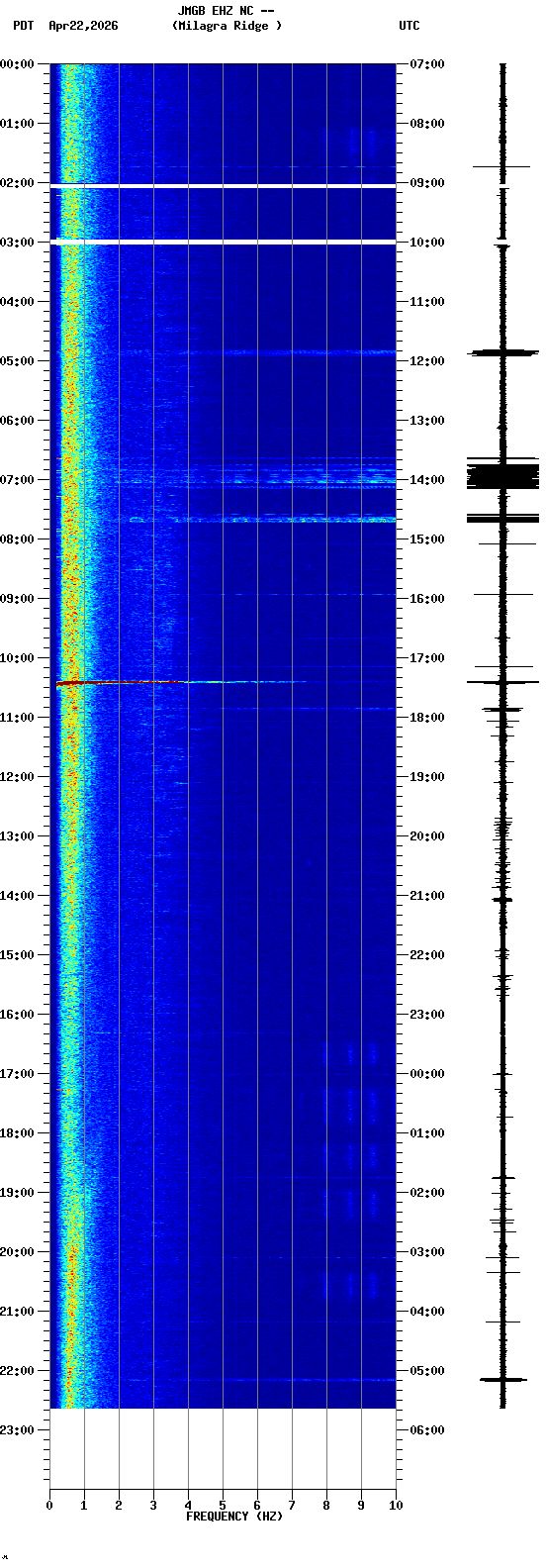Select the PDT timezone label

pos(23,26)
